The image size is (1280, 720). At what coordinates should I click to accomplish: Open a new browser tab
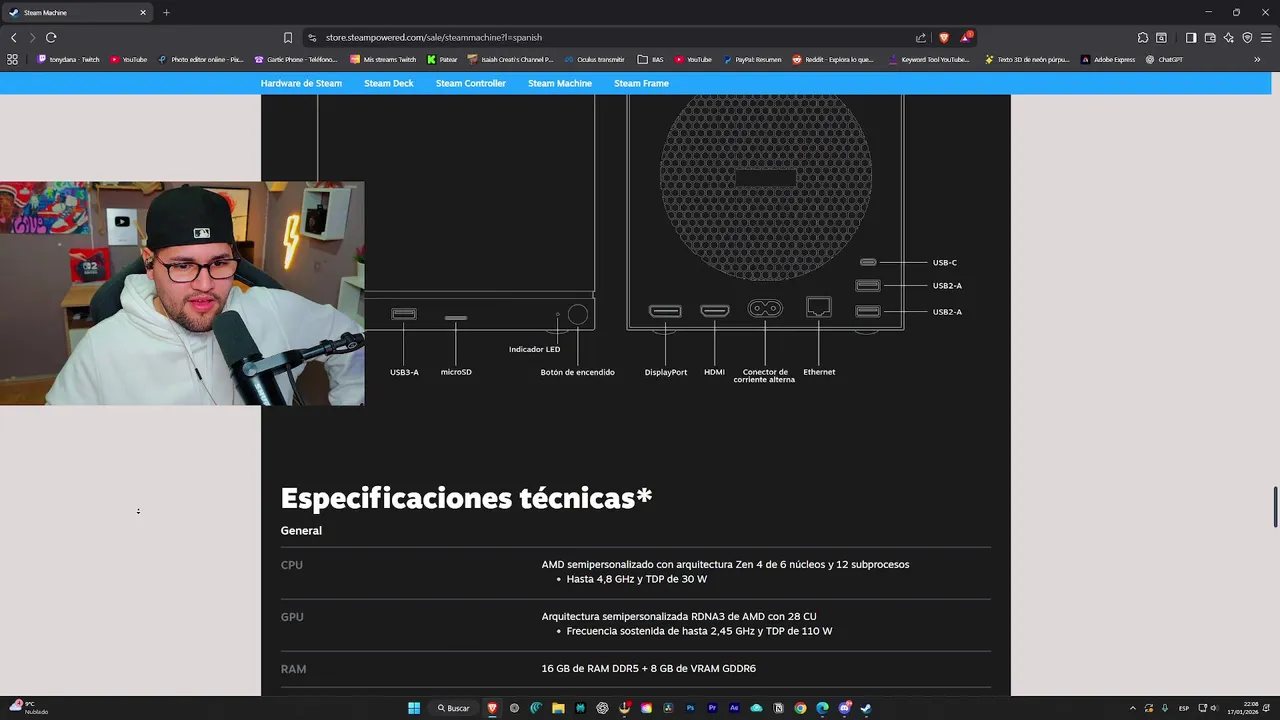pyautogui.click(x=166, y=12)
